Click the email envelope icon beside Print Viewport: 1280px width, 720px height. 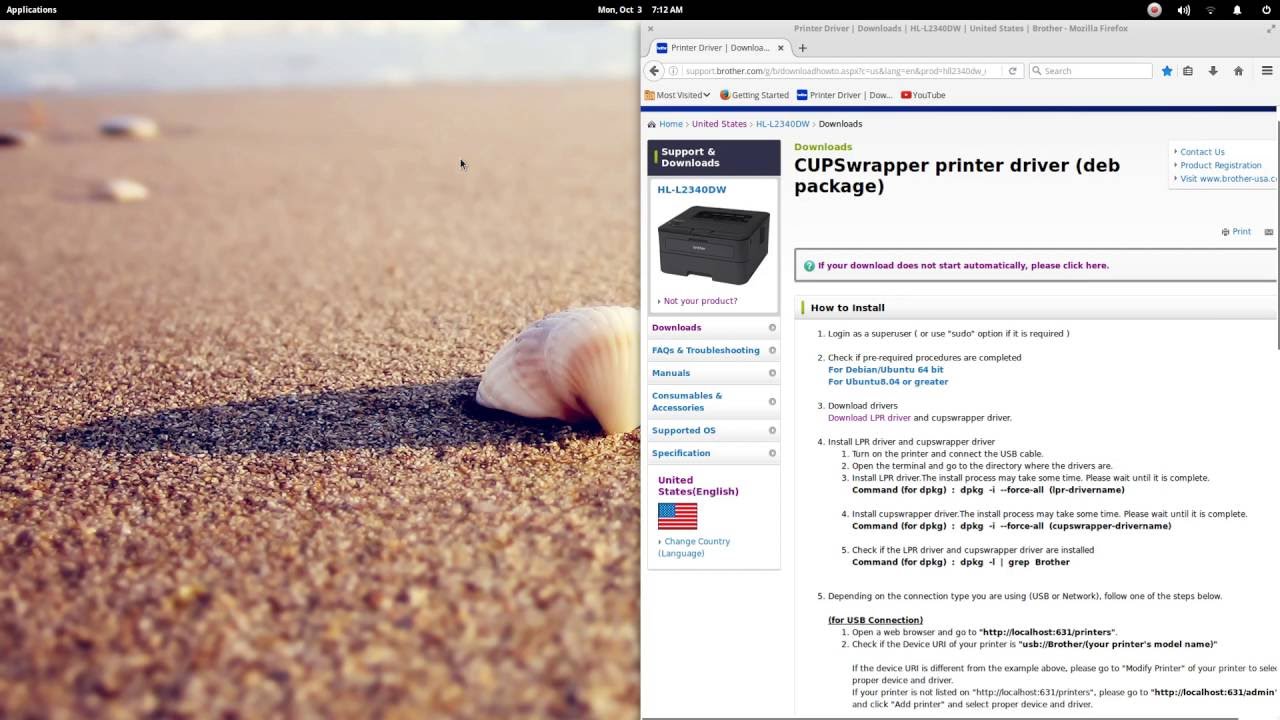[1269, 232]
